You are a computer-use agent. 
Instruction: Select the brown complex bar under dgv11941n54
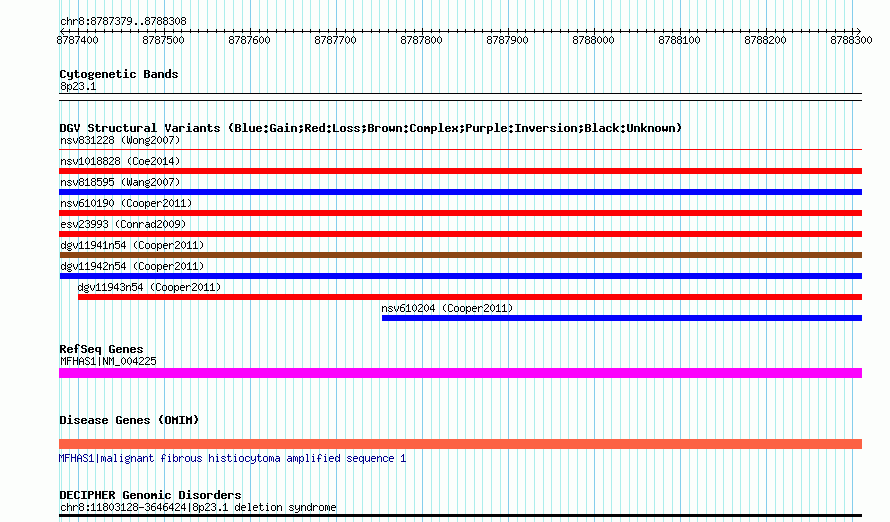tap(460, 255)
